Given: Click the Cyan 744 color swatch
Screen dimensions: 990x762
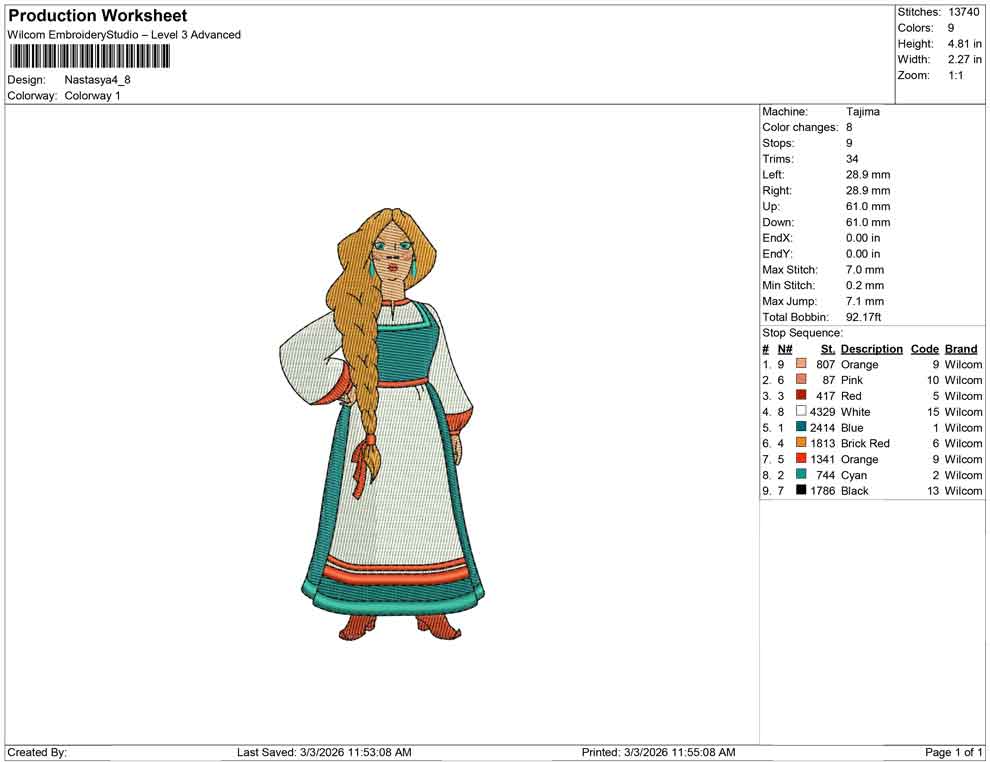Looking at the screenshot, I should [x=801, y=474].
